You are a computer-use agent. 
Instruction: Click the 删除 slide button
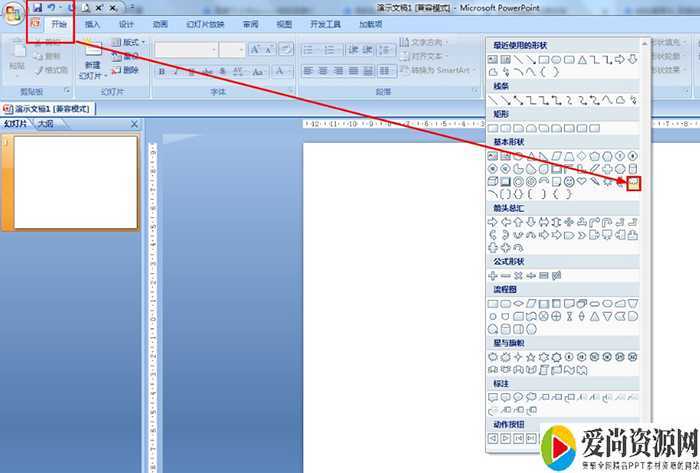(x=126, y=70)
